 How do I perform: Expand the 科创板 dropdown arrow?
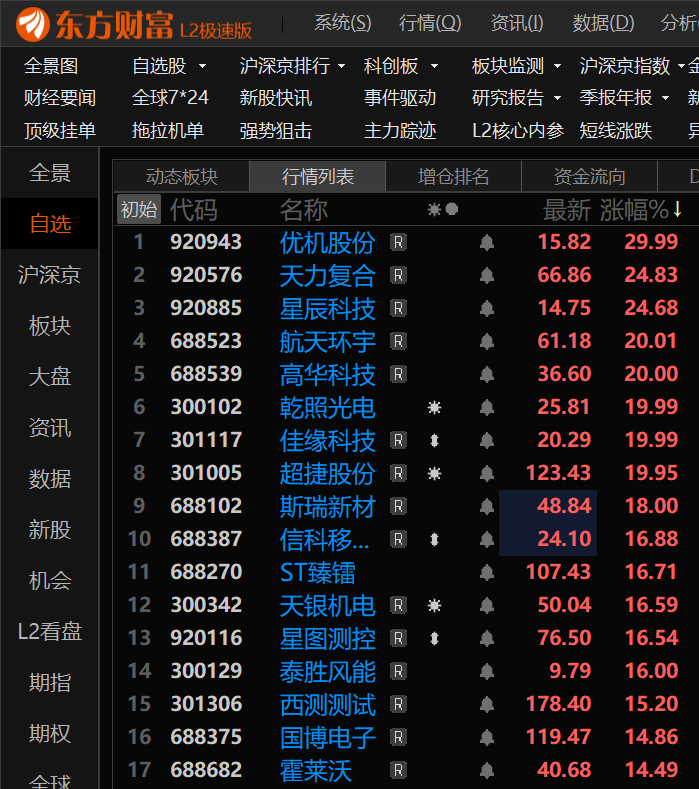[434, 66]
